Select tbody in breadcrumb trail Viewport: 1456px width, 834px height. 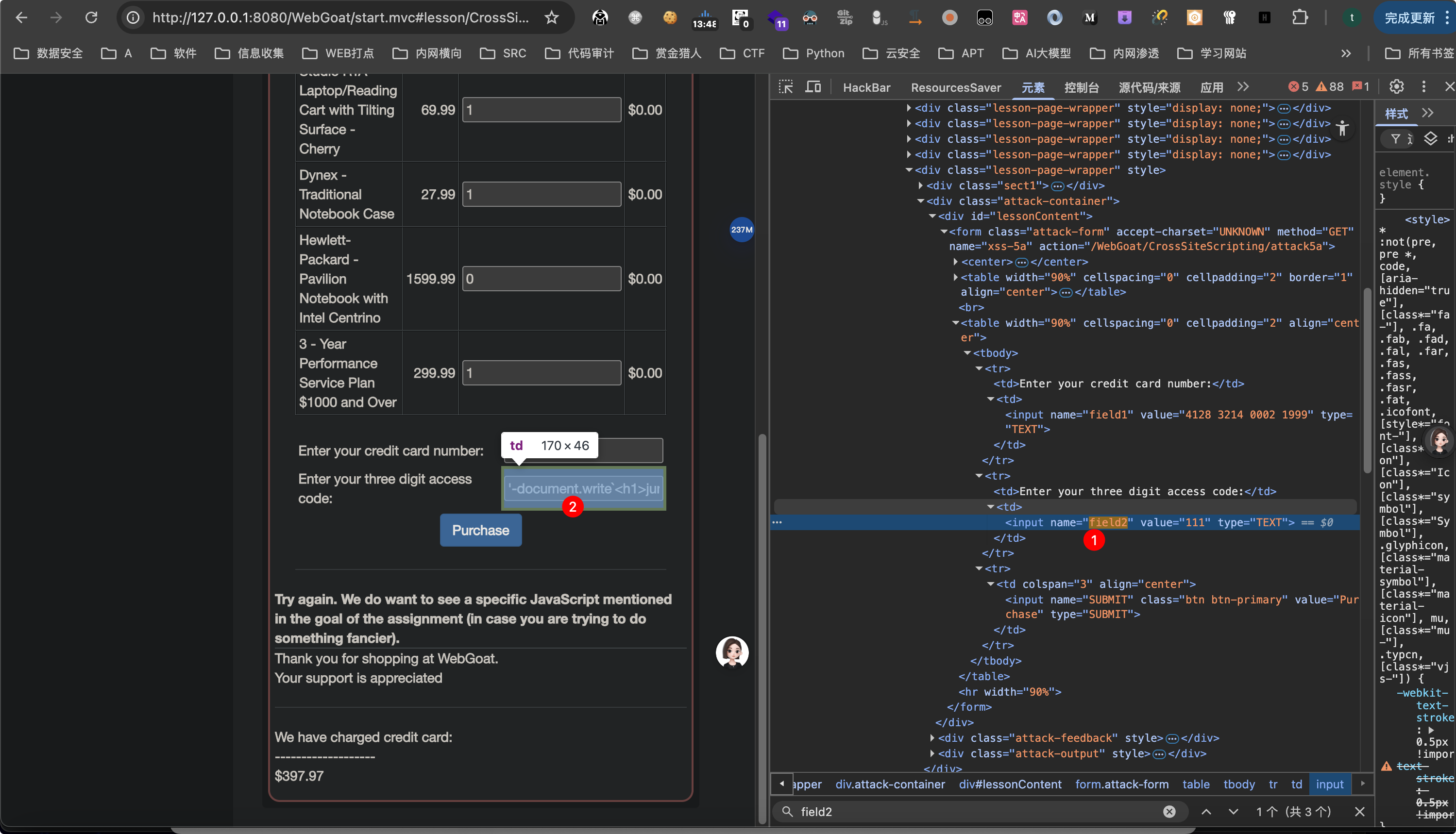click(1239, 784)
